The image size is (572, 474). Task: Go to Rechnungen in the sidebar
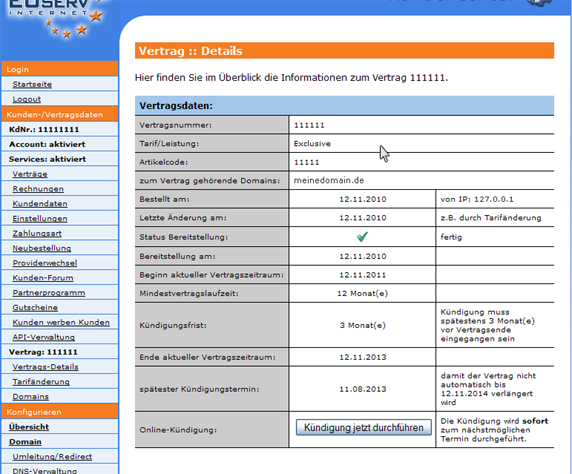(x=38, y=189)
